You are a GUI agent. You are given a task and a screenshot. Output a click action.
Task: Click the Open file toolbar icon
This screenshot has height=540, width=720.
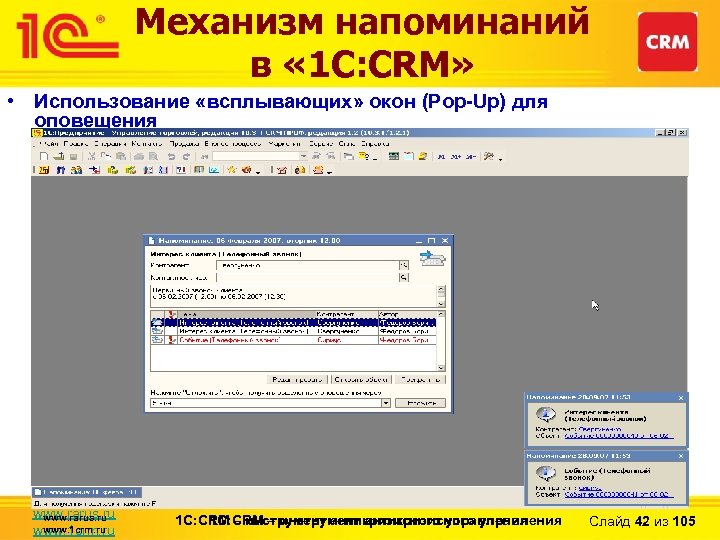coord(58,157)
